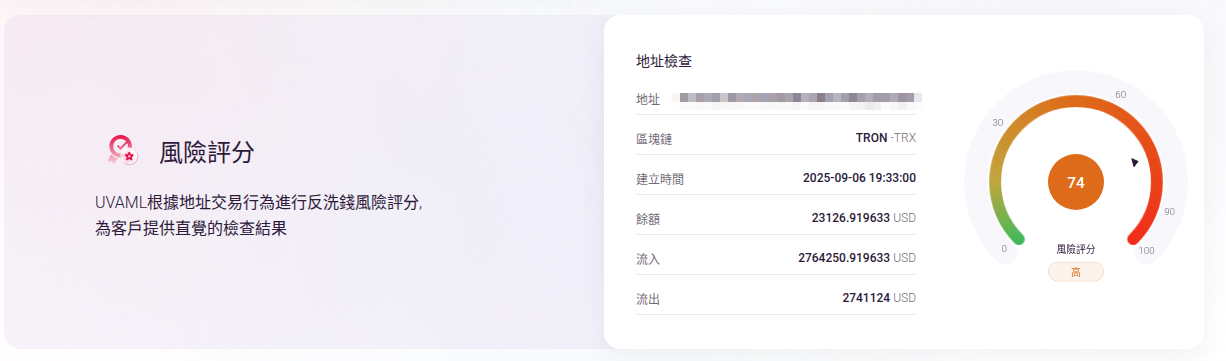Screen dimensions: 1226x361
Task: Click the 地址 row label
Action: tap(648, 99)
